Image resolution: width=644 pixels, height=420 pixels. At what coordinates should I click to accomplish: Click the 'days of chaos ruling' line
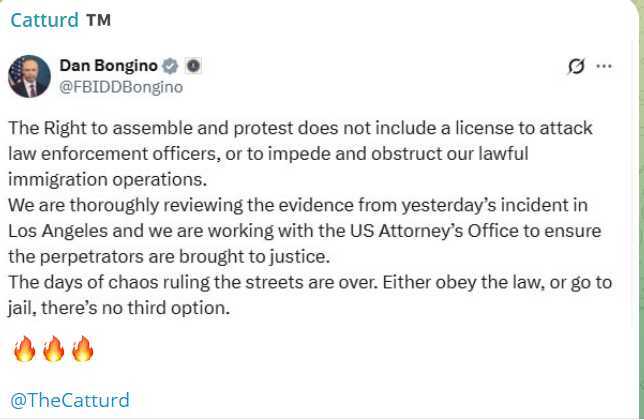point(310,282)
